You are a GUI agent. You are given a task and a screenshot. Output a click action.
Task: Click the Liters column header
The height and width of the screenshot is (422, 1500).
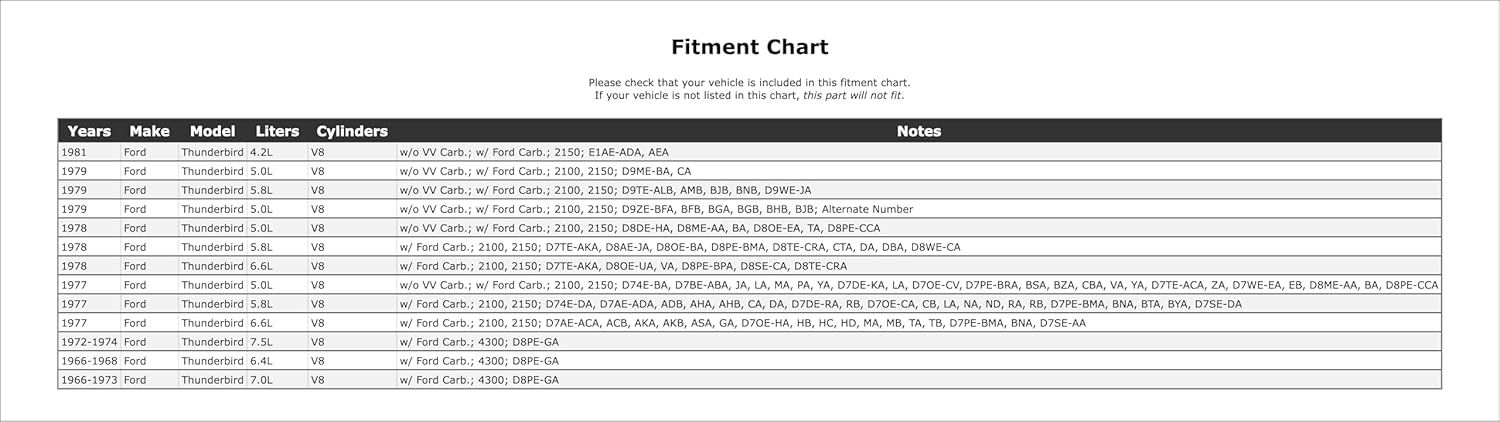(277, 131)
